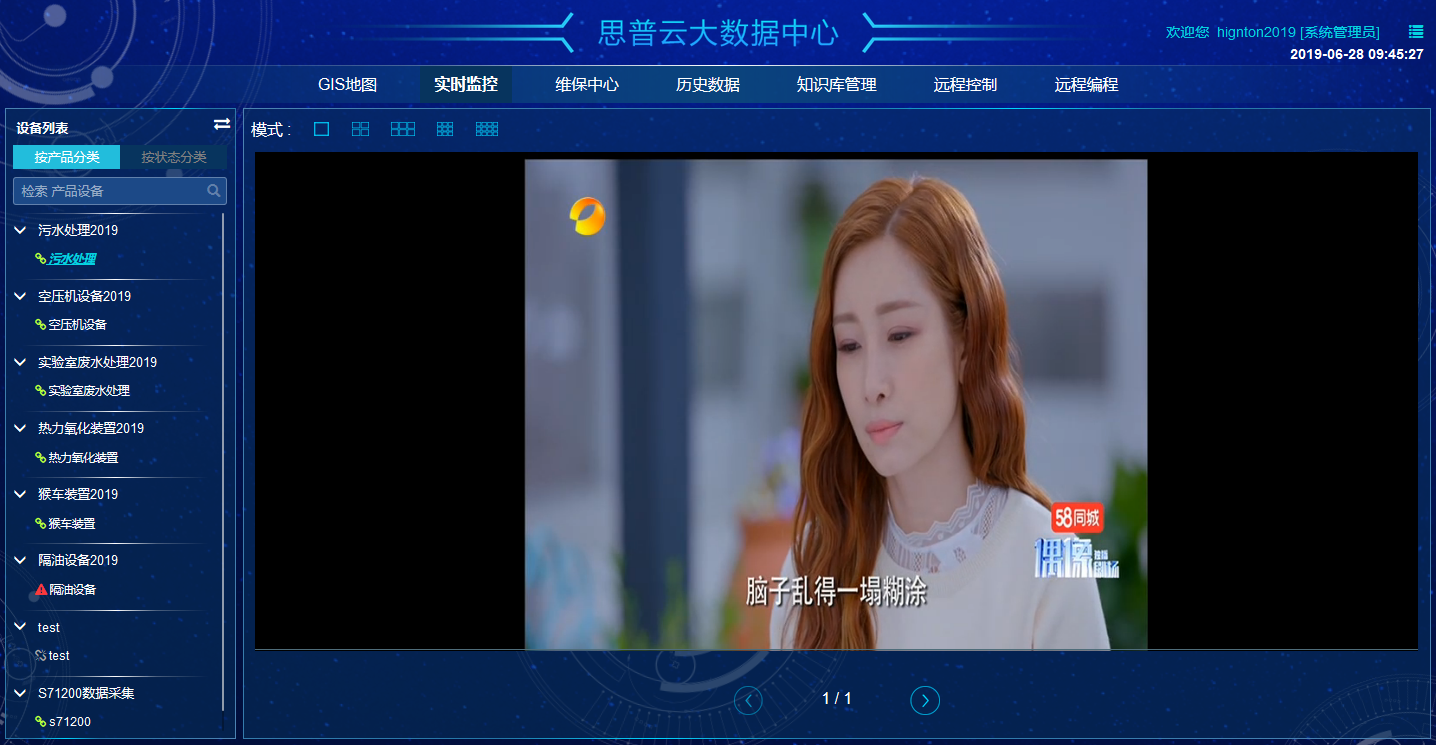Viewport: 1436px width, 745px height.
Task: Click the search magnifier icon
Action: pyautogui.click(x=214, y=191)
